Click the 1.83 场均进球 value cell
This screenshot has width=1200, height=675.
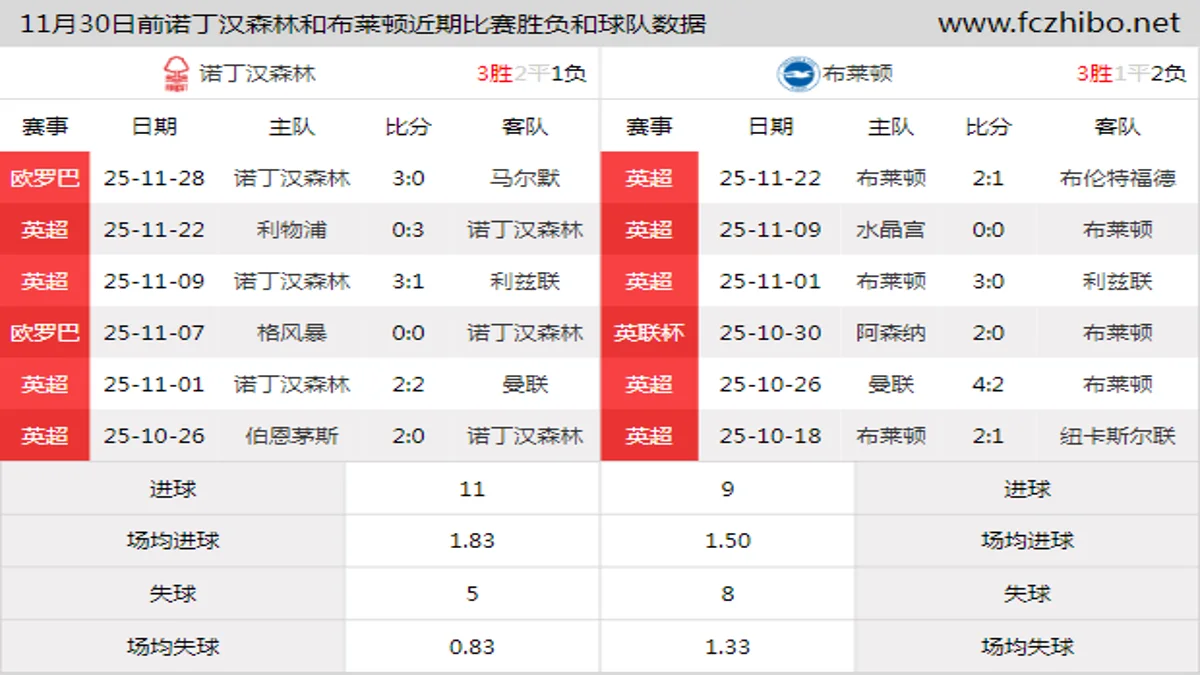click(471, 541)
